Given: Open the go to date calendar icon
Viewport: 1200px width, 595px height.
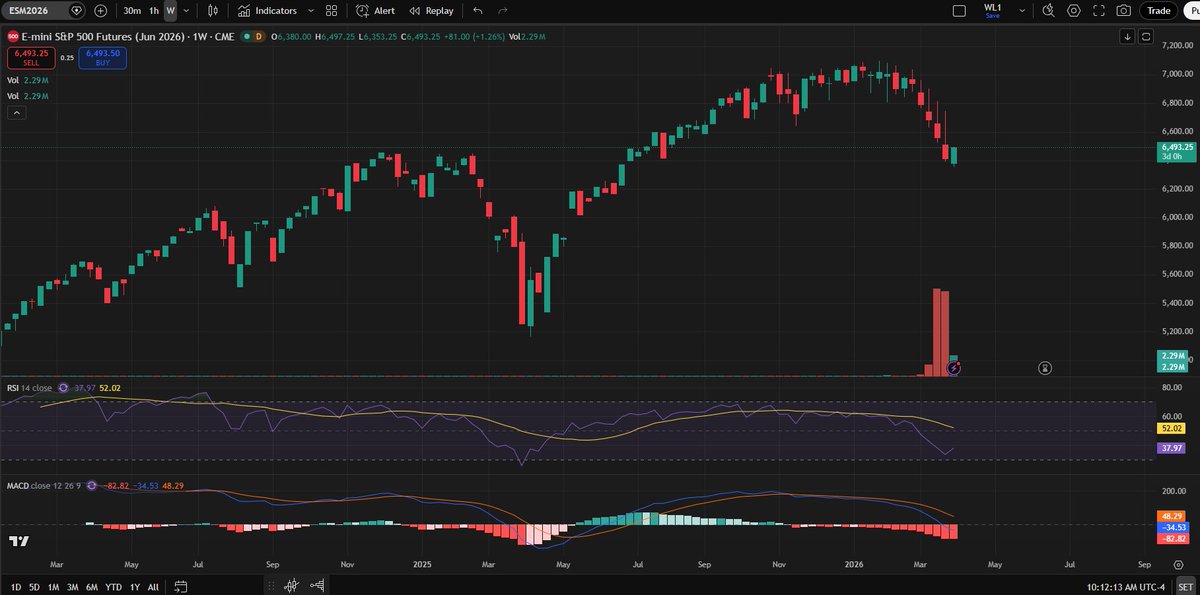Looking at the screenshot, I should pyautogui.click(x=181, y=586).
